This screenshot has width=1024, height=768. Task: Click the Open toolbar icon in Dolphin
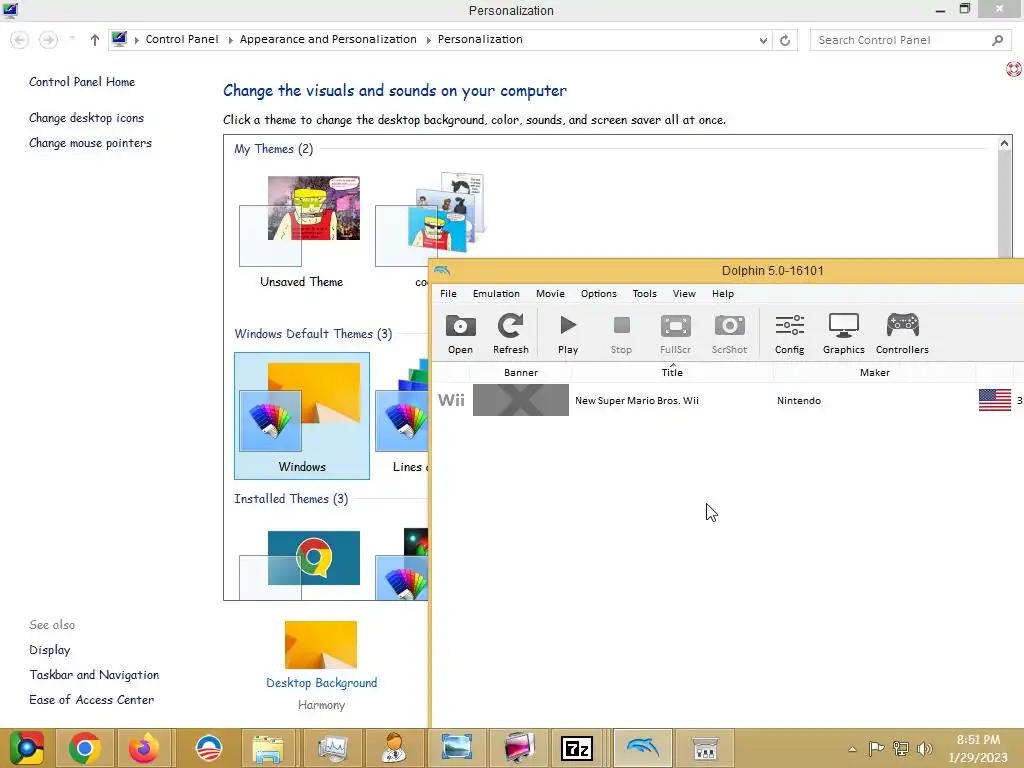460,334
